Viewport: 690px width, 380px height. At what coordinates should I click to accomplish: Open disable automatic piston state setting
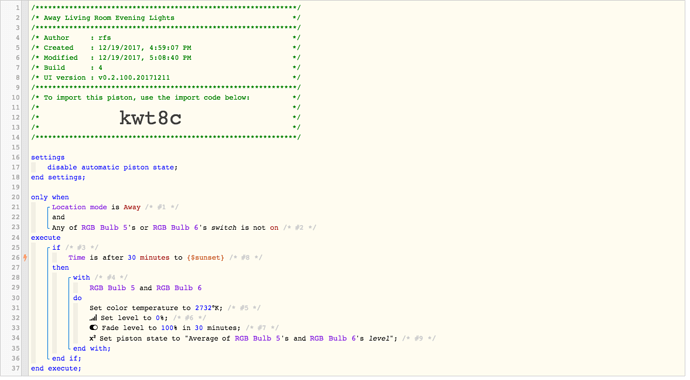pyautogui.click(x=112, y=168)
